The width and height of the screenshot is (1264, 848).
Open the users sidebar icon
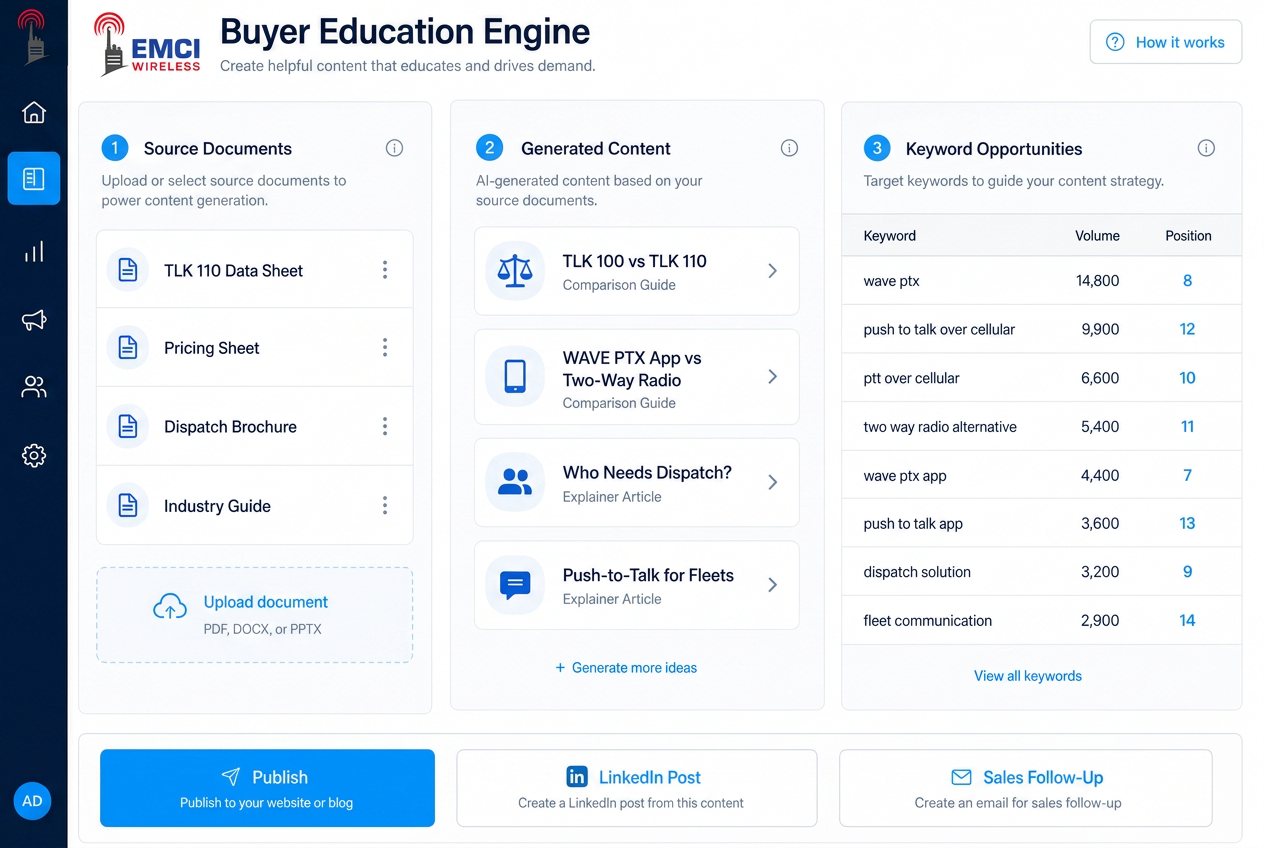[34, 387]
